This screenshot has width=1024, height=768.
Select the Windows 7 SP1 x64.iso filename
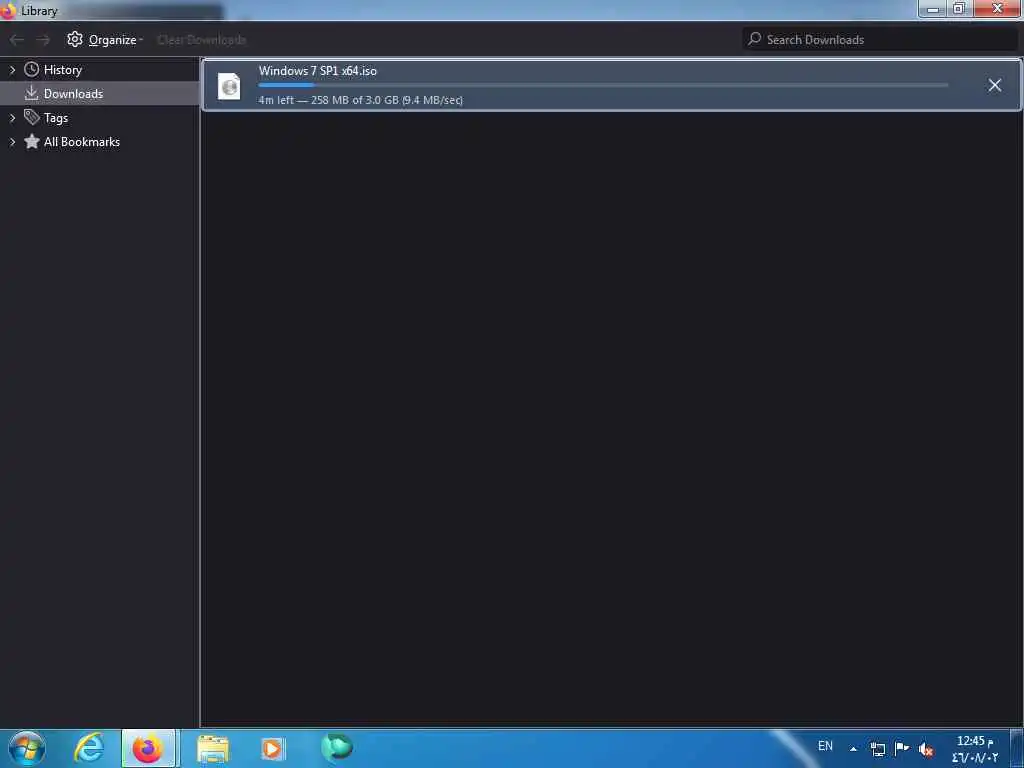pos(317,71)
